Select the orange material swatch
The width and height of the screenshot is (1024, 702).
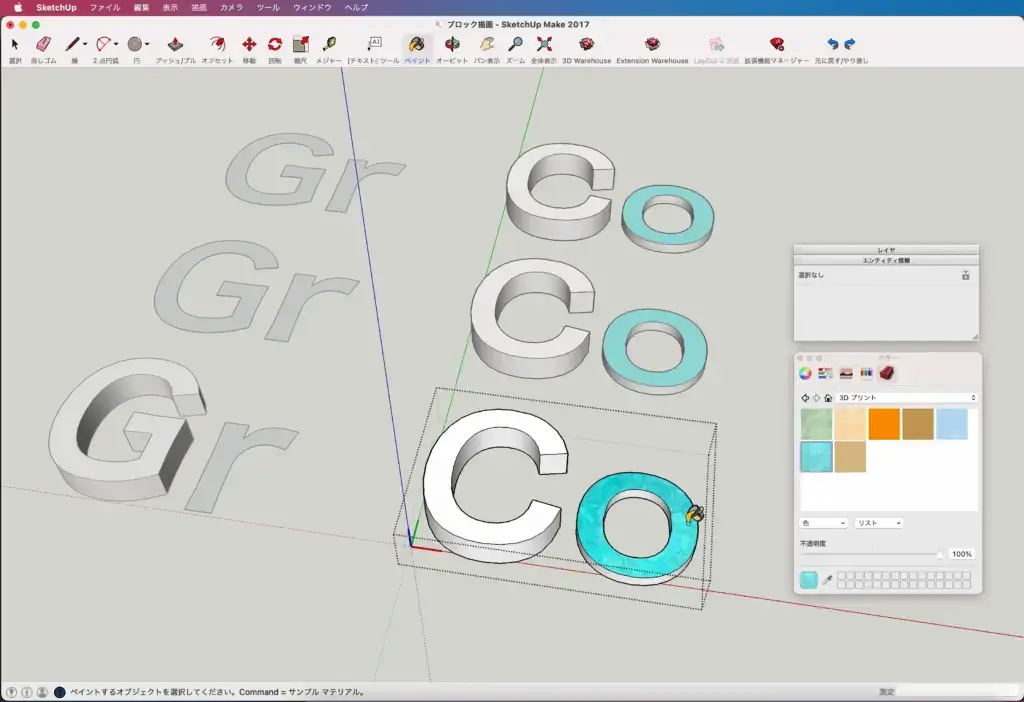(884, 424)
